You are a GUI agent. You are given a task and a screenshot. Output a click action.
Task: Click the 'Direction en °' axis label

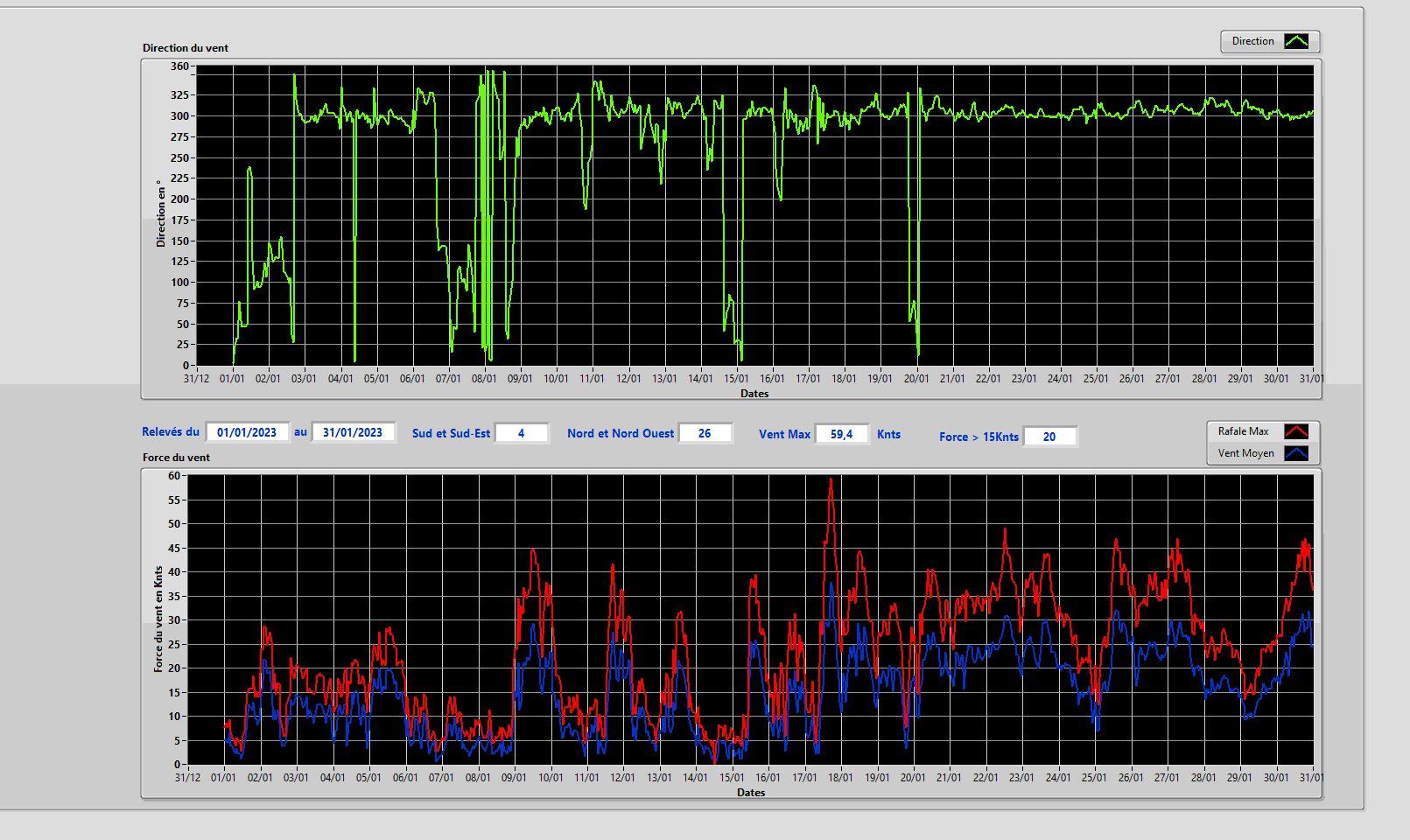(x=160, y=213)
